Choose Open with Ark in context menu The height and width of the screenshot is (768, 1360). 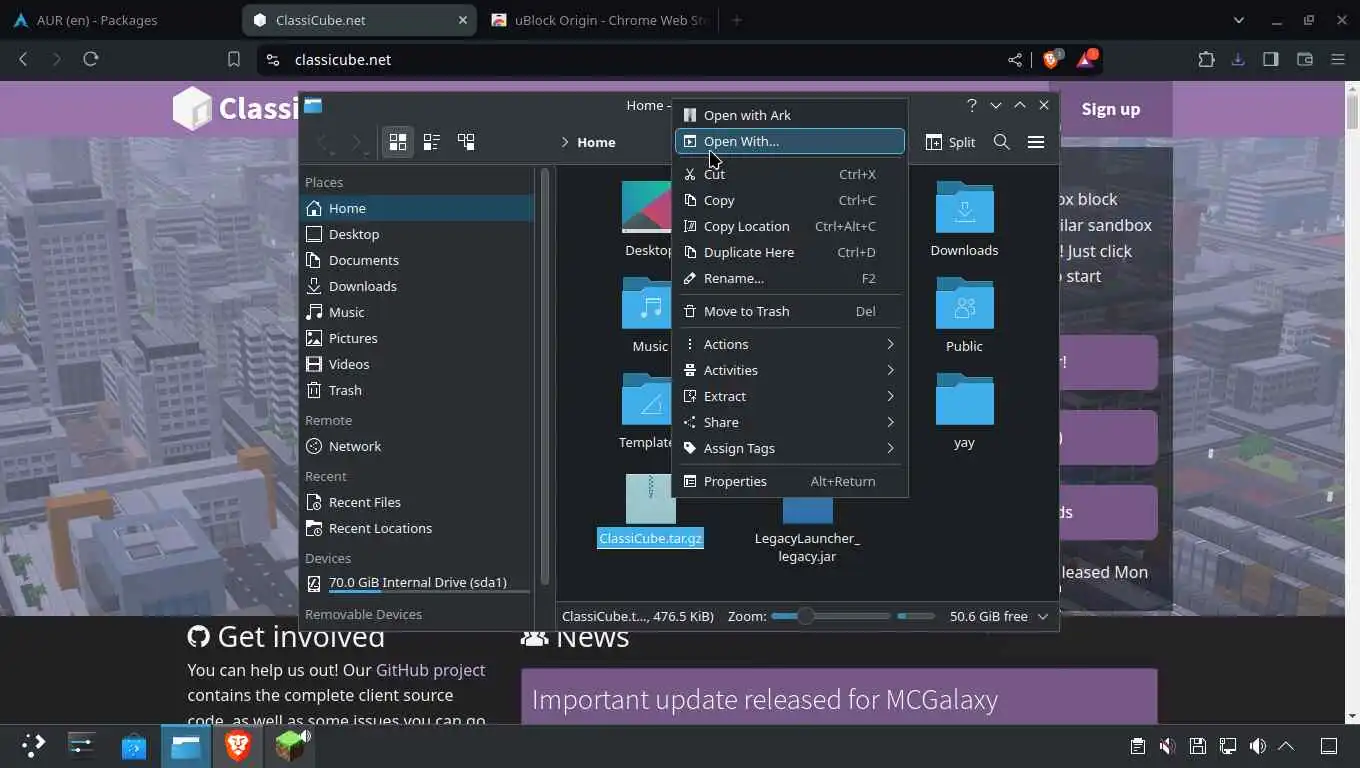790,115
